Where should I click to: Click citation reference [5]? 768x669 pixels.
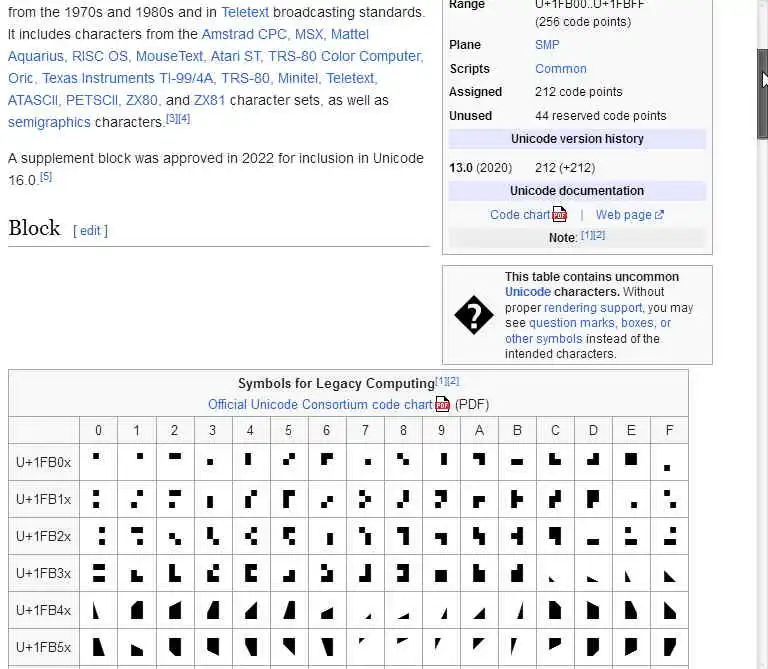coord(46,176)
